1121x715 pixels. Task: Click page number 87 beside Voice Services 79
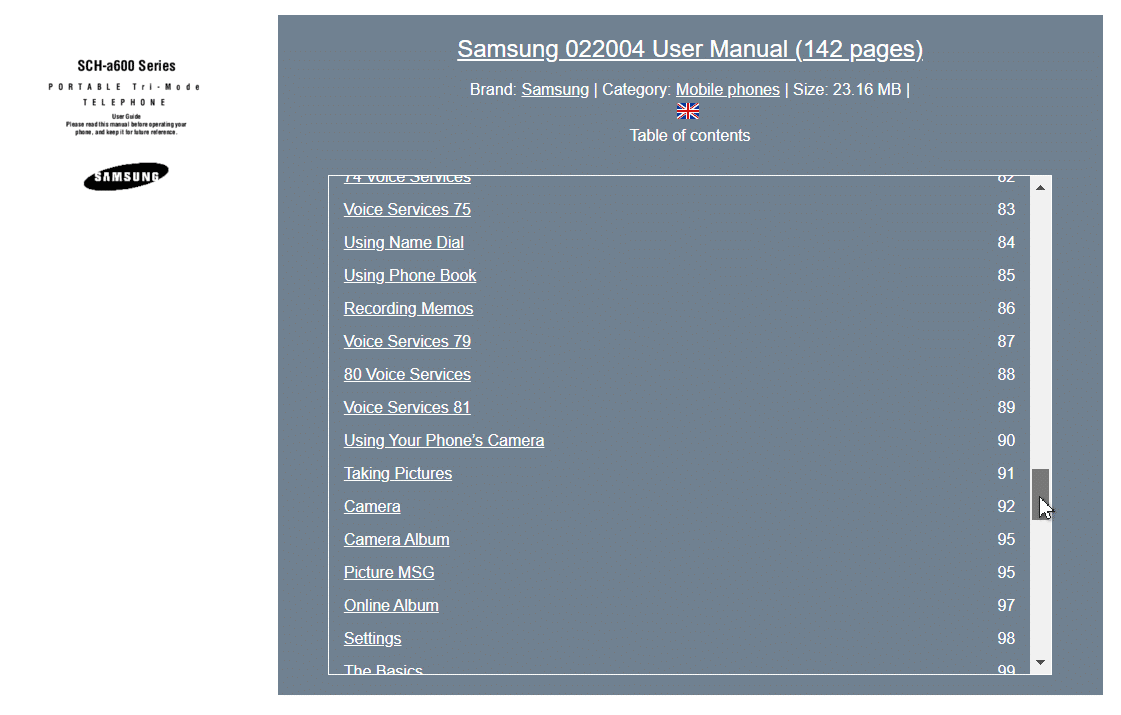pyautogui.click(x=1006, y=341)
